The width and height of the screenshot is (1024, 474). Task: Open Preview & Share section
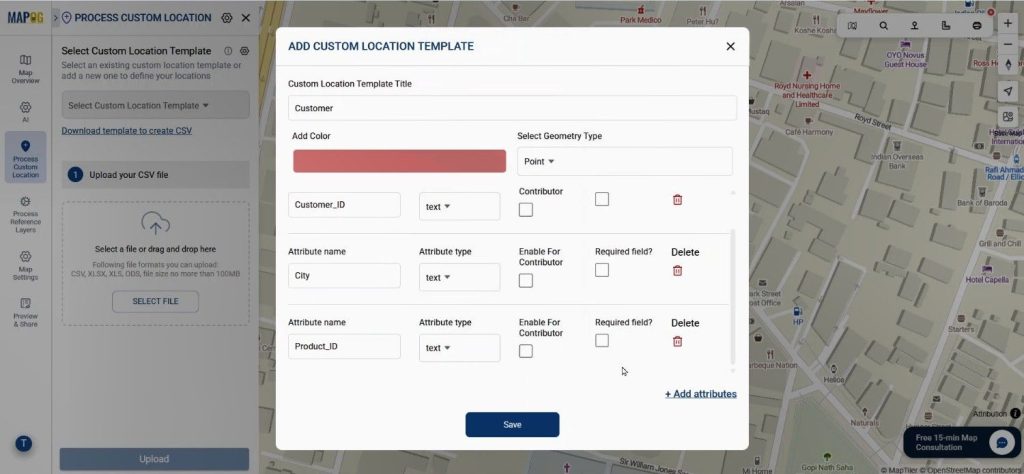(25, 313)
